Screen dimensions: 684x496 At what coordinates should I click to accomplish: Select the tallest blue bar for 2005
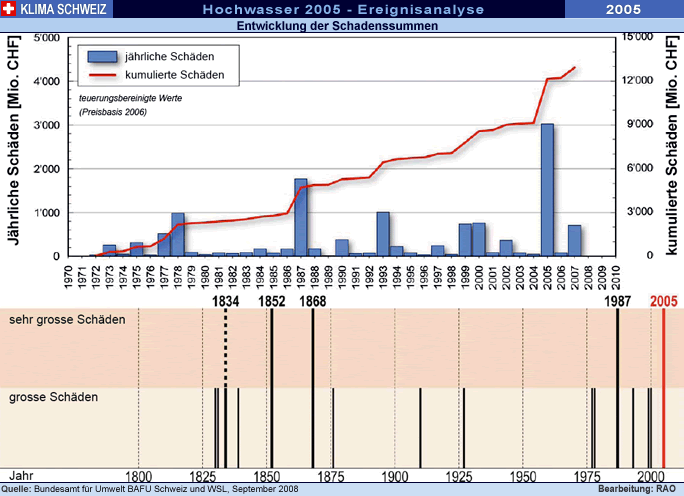coord(547,190)
